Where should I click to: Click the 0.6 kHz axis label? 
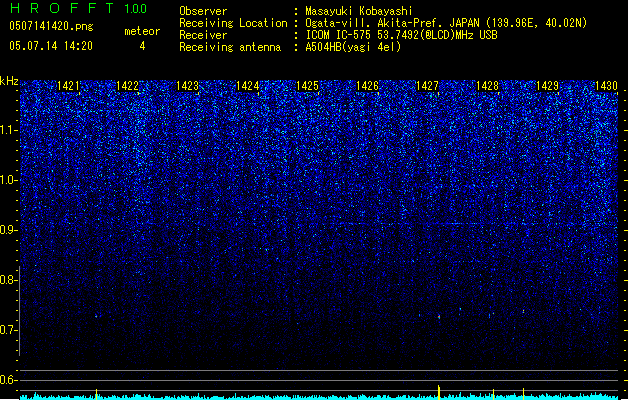8,380
